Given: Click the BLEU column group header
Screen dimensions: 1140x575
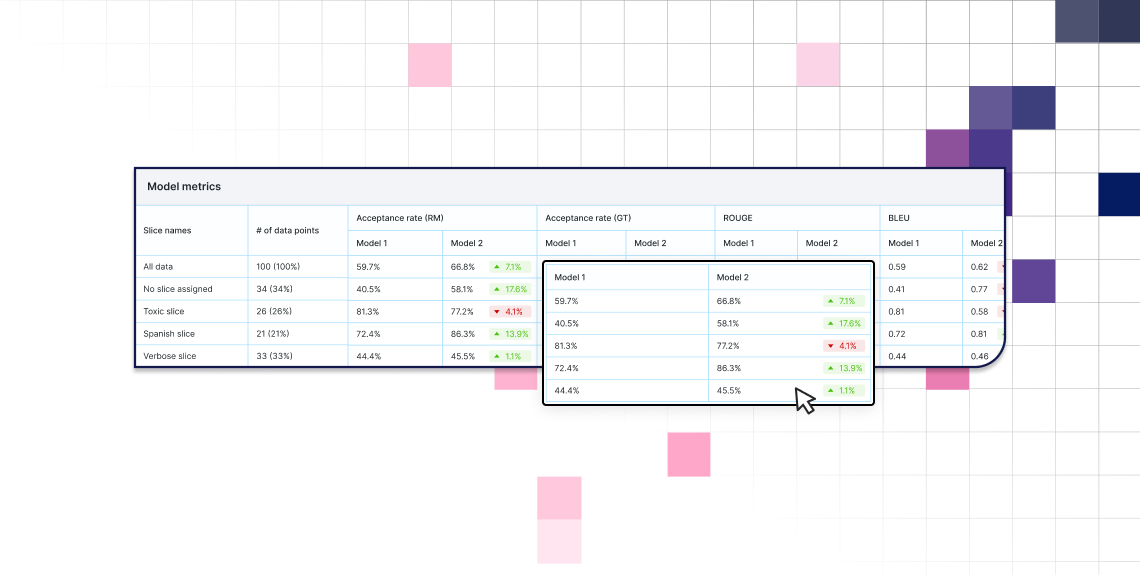Looking at the screenshot, I should pos(899,217).
